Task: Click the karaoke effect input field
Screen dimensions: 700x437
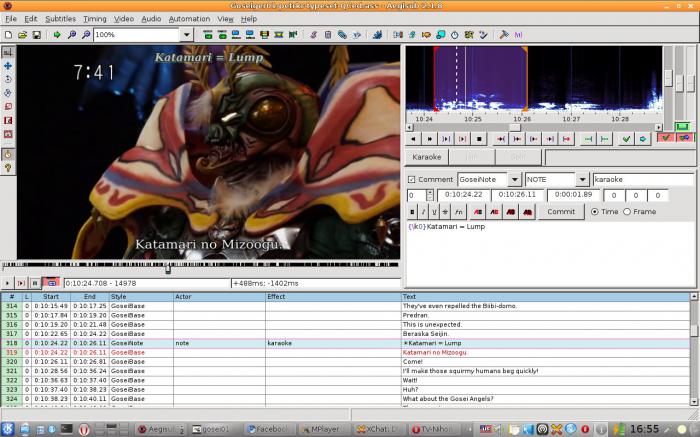Action: (x=643, y=179)
